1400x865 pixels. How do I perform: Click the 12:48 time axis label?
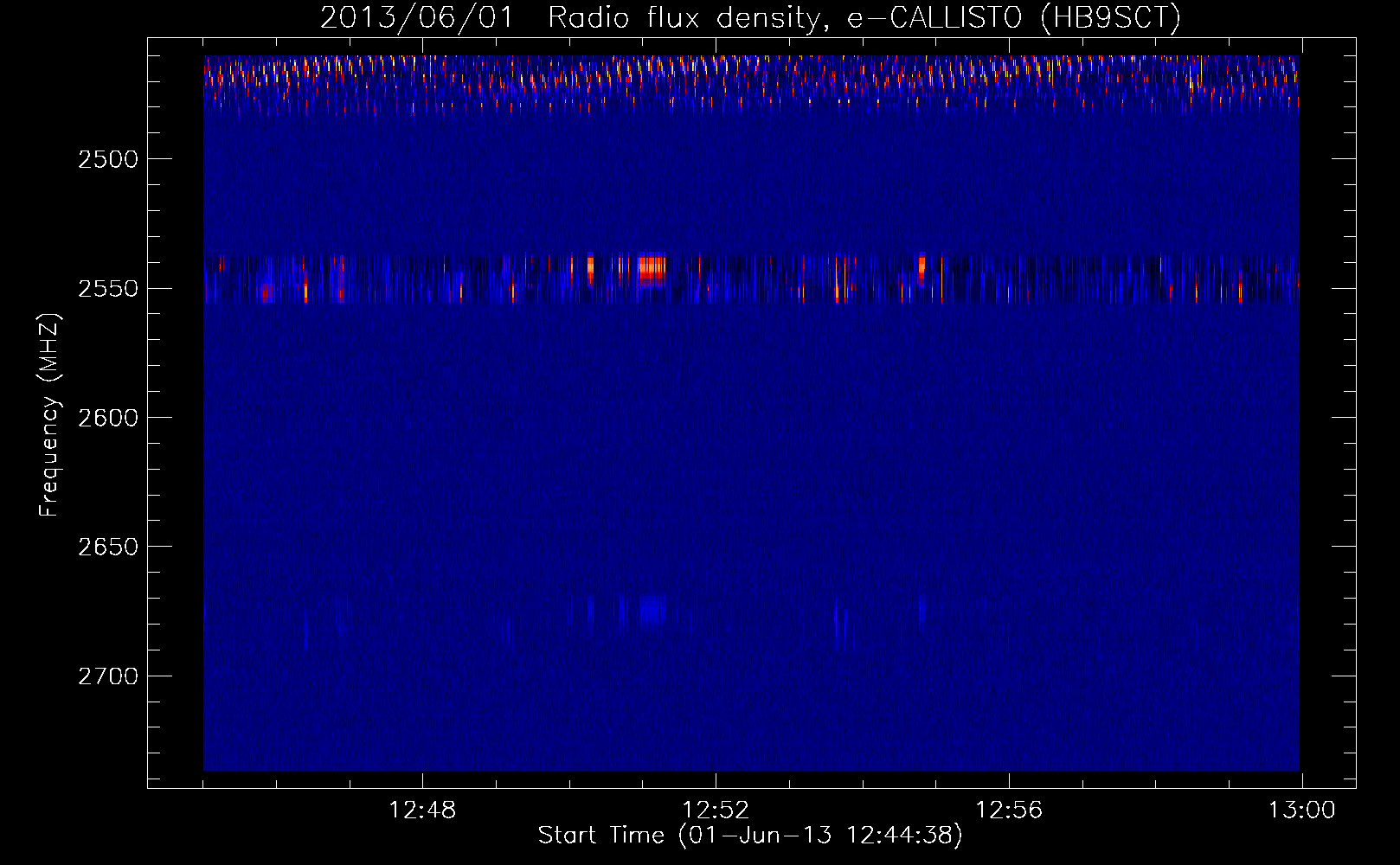point(422,811)
